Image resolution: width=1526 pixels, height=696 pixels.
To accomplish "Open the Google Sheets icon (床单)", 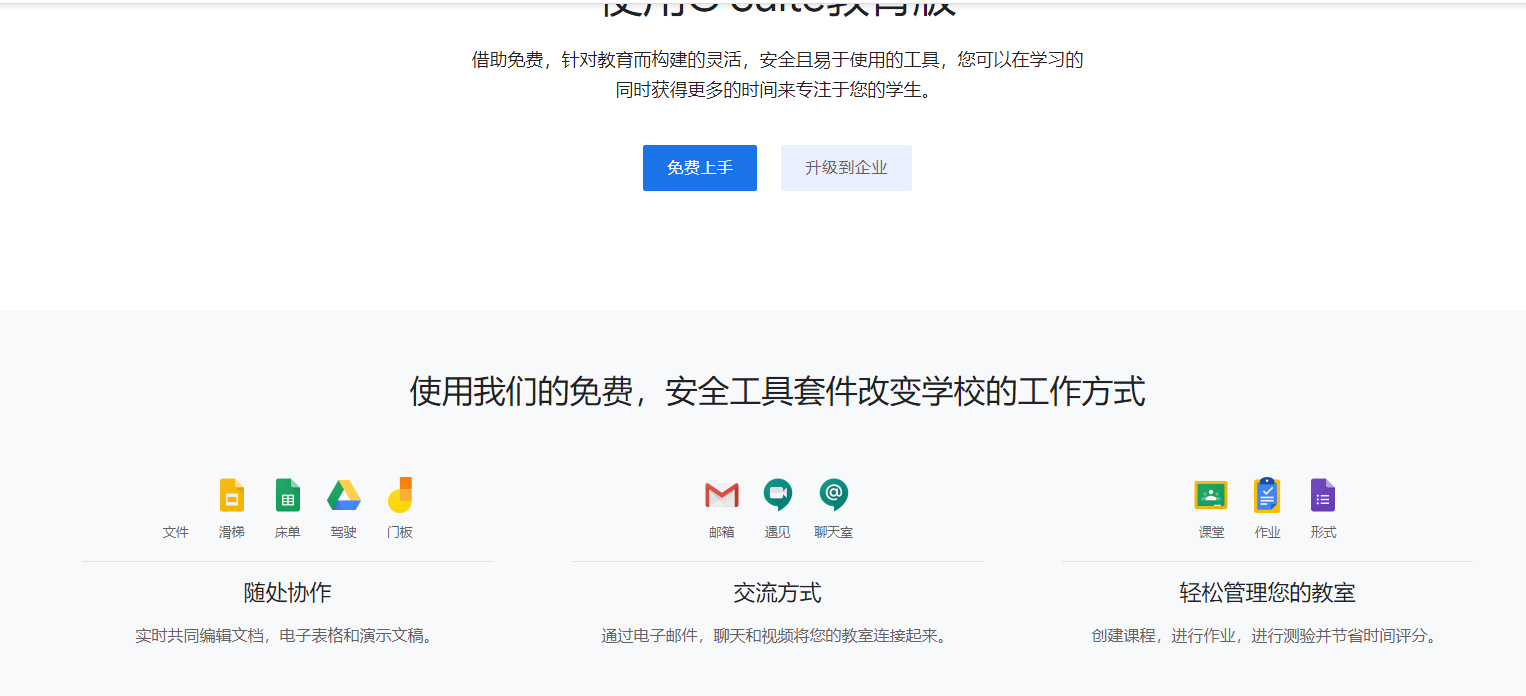I will (x=288, y=495).
